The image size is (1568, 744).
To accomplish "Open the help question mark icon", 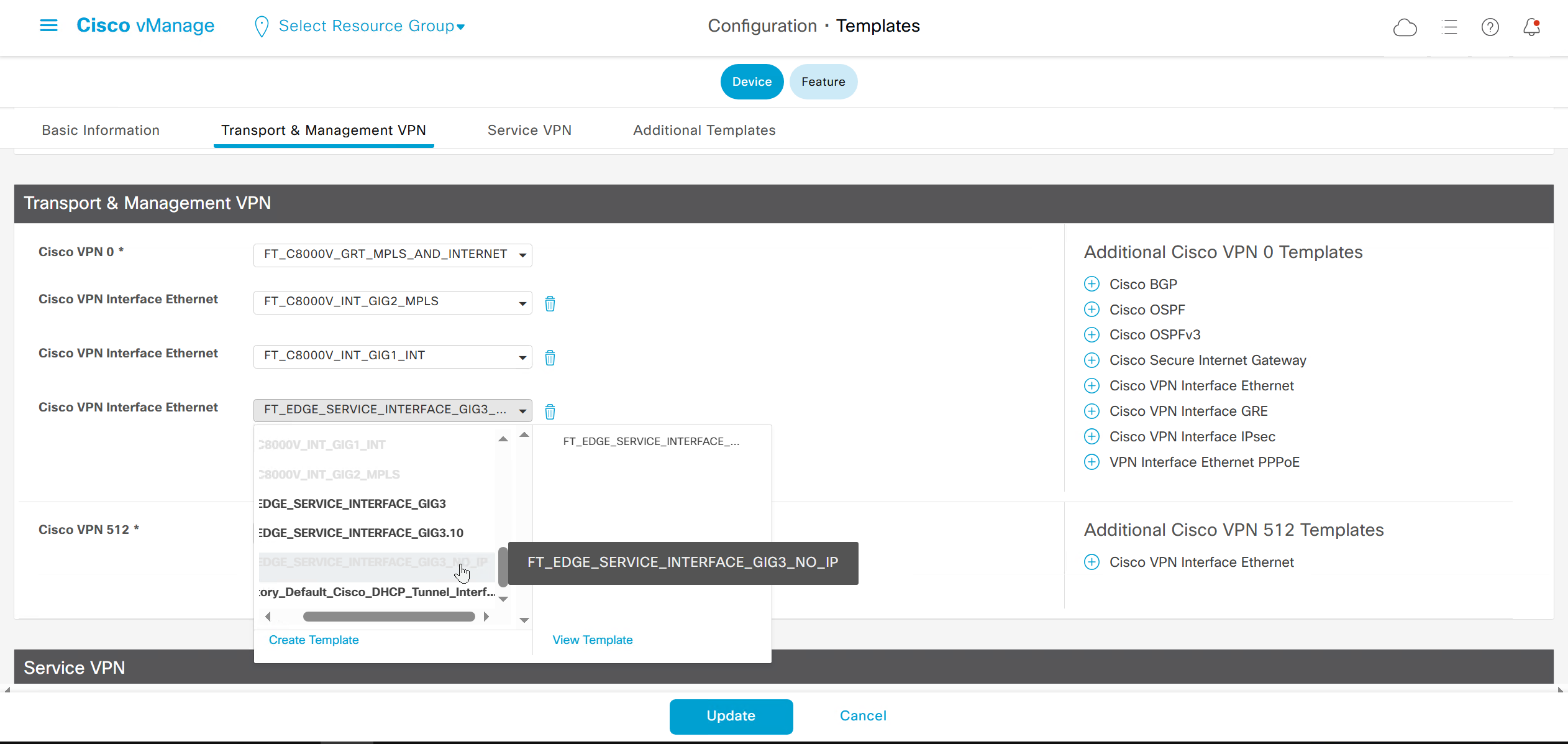I will click(1490, 27).
